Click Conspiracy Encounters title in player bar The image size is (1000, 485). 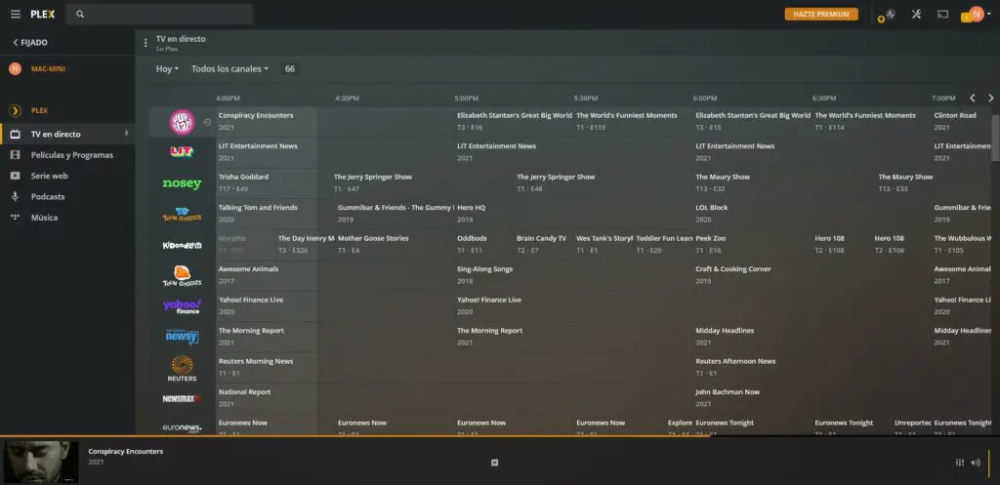click(x=126, y=451)
